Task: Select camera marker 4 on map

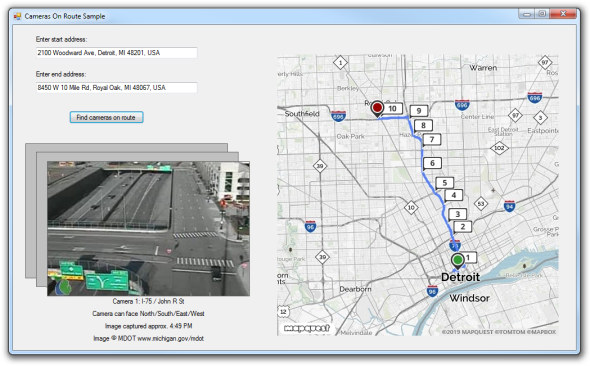Action: pos(453,195)
